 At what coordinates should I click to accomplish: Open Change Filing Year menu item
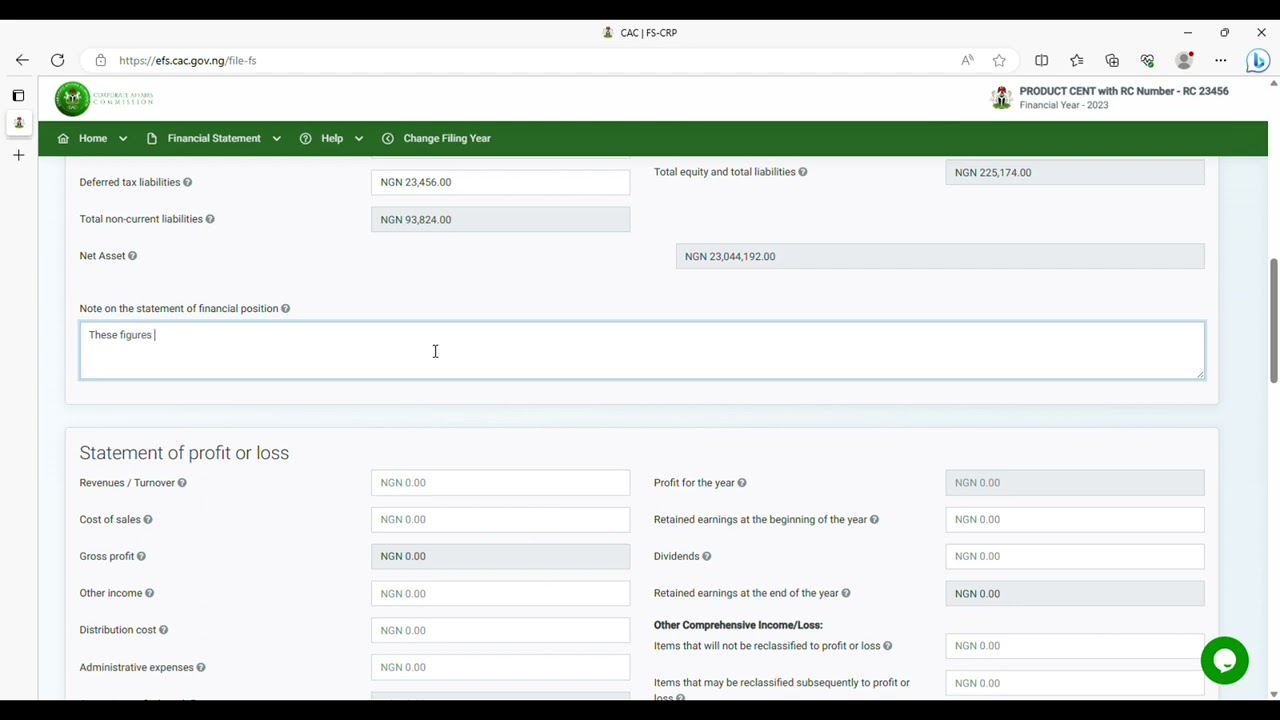point(436,138)
